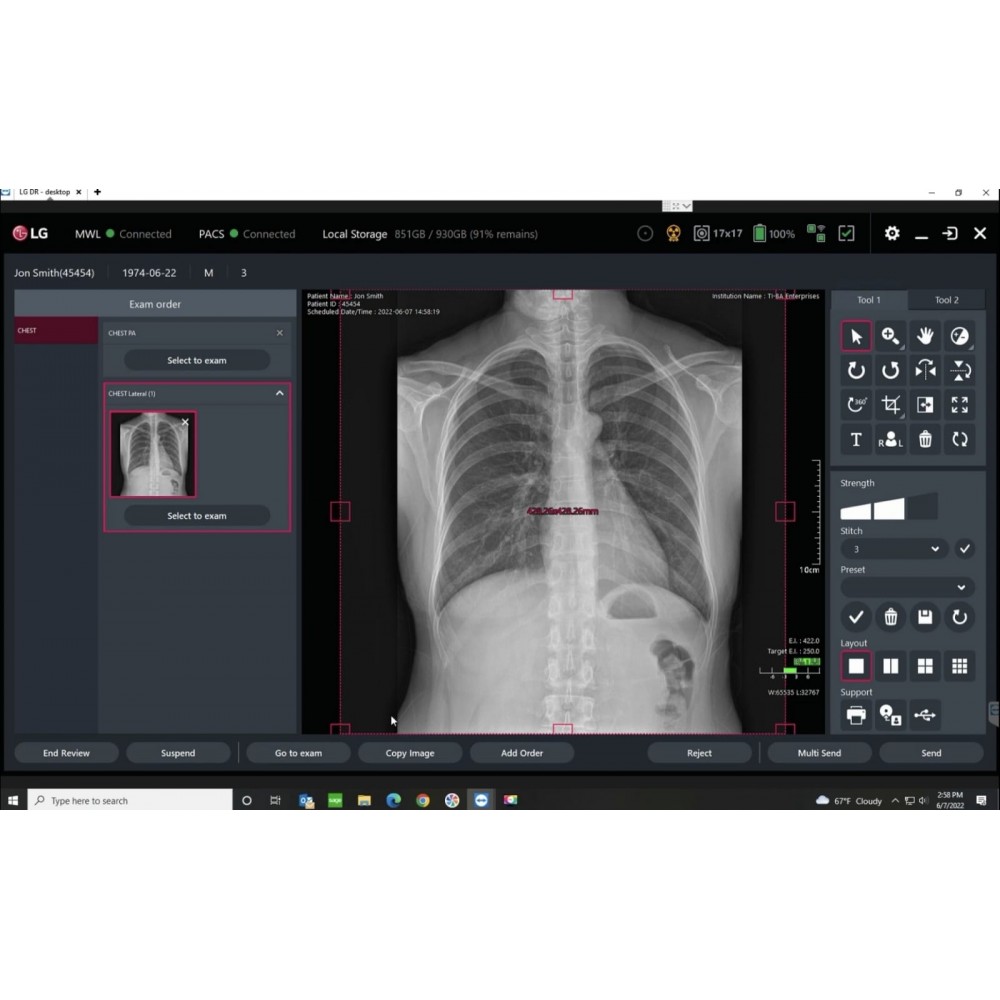Click Windows search box on taskbar
Viewport: 1000px width, 1000px height.
(x=130, y=800)
